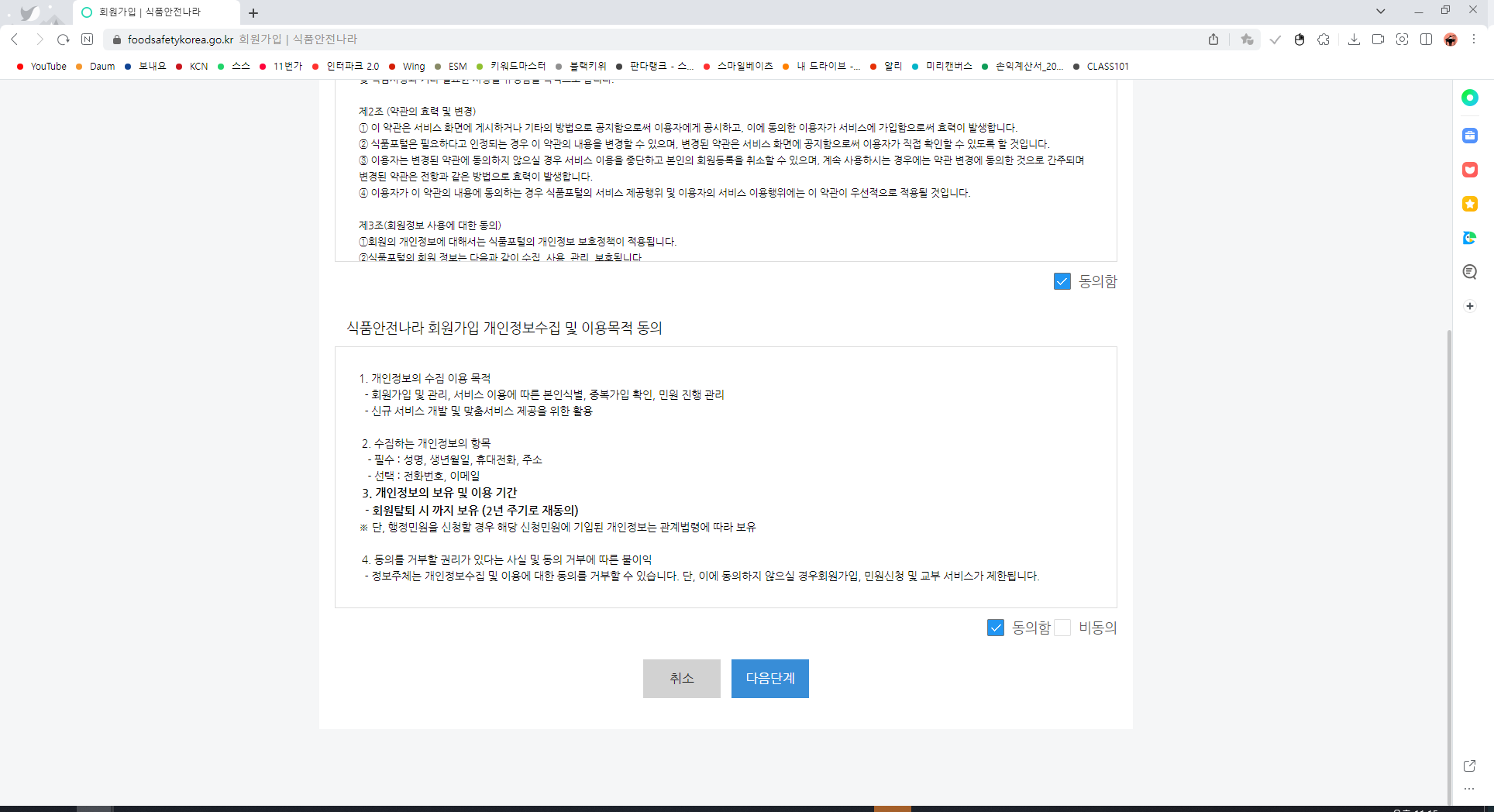Toggle the side panel split icon
The height and width of the screenshot is (812, 1494).
pyautogui.click(x=1426, y=40)
